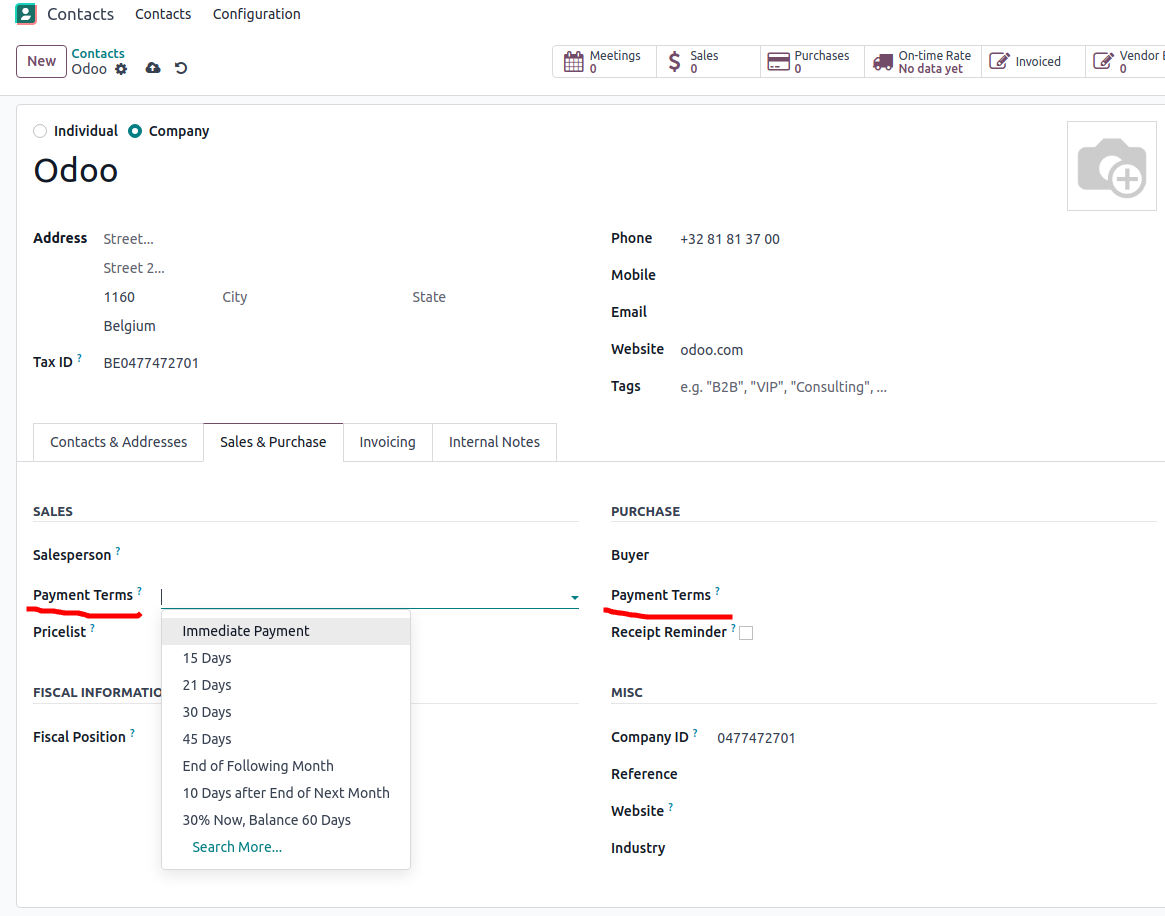Open Invoiced stat button
The image size is (1165, 916).
click(x=1033, y=62)
